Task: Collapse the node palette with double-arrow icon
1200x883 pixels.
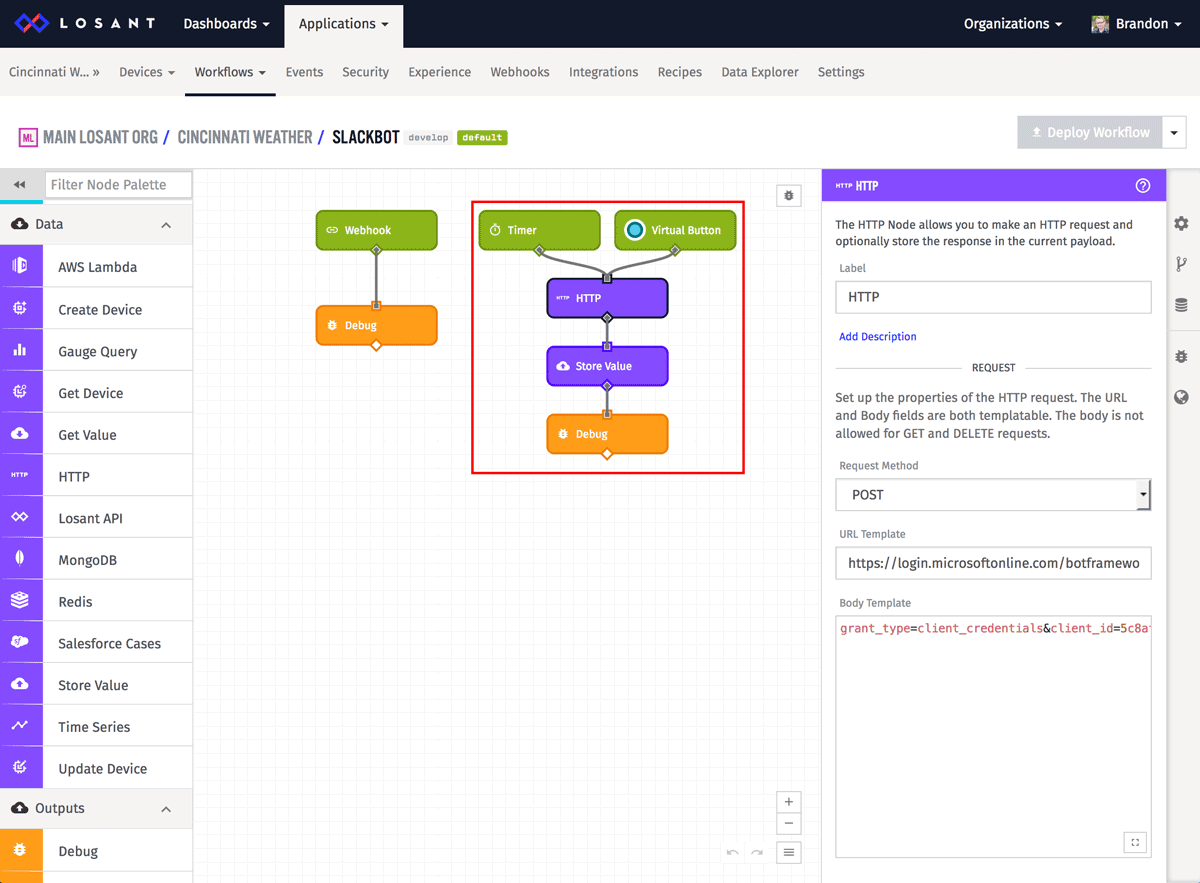Action: (19, 185)
